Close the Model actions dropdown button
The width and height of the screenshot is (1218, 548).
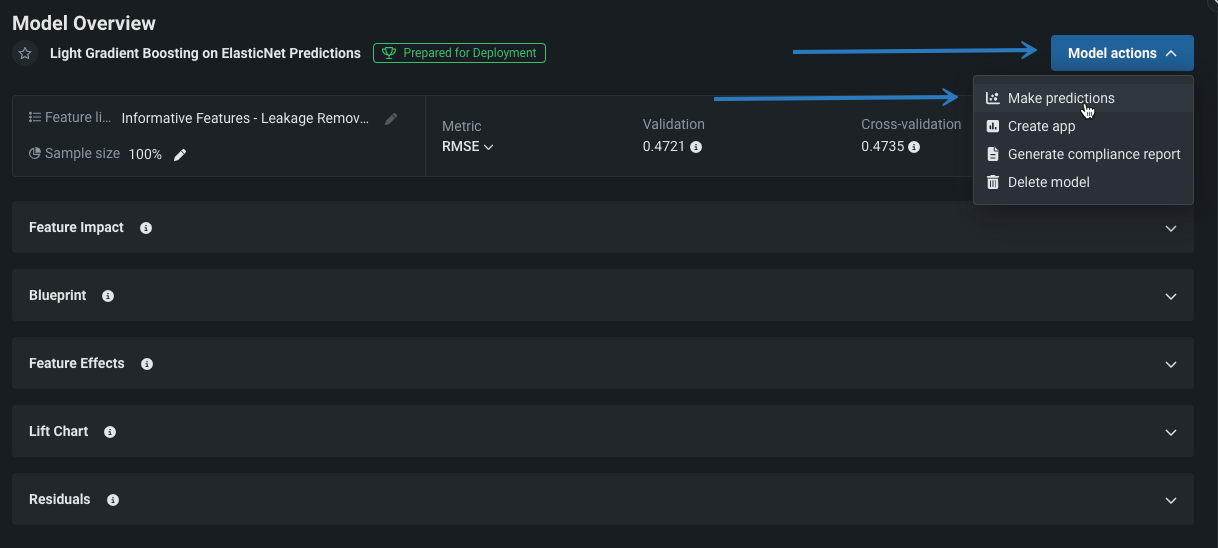click(x=1121, y=53)
